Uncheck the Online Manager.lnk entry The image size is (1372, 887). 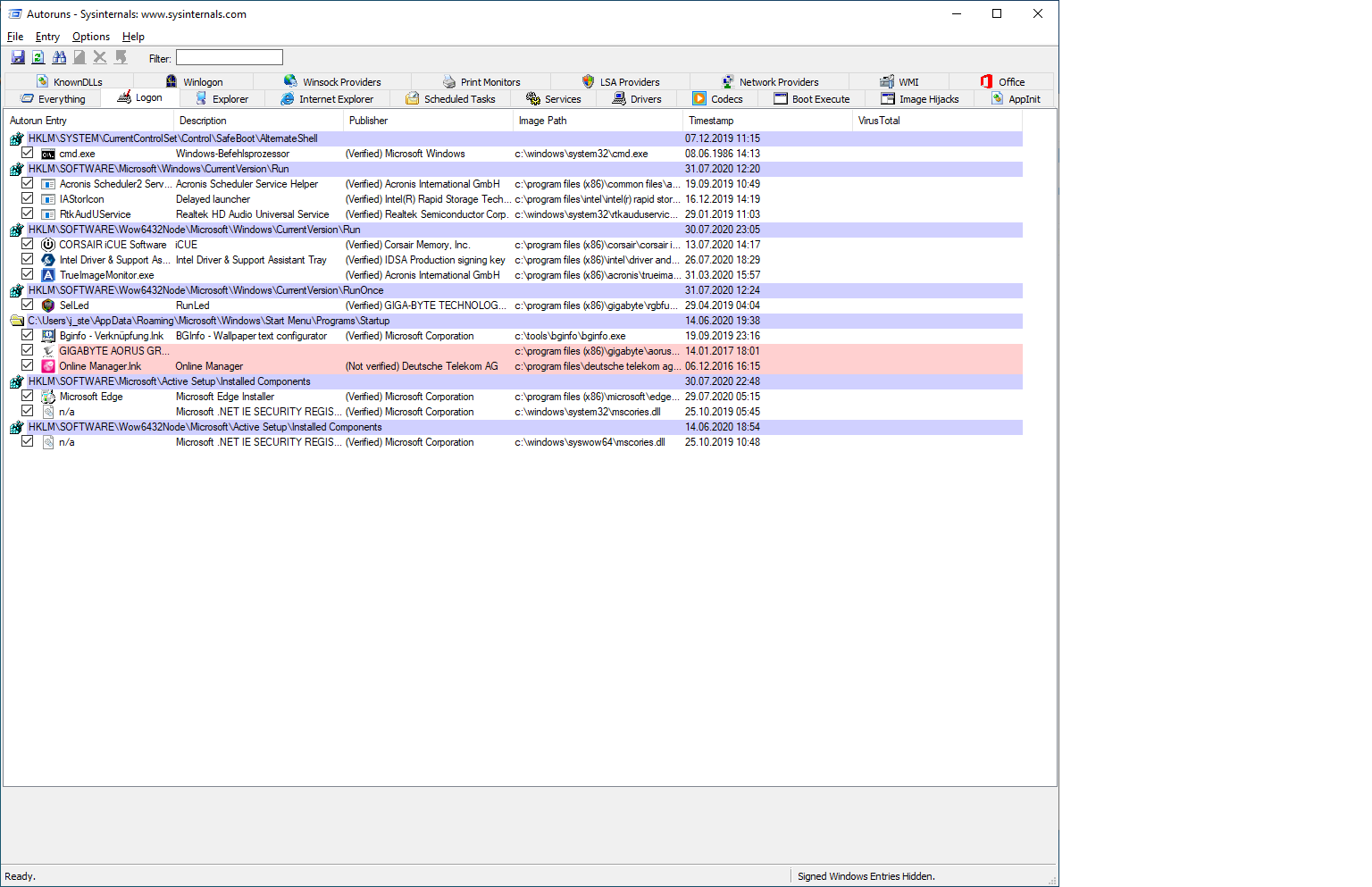click(28, 365)
